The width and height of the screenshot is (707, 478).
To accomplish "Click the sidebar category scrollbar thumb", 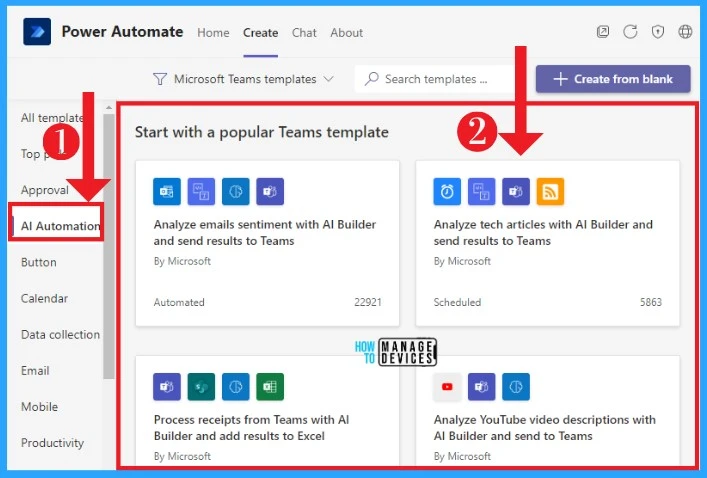I will coord(108,246).
